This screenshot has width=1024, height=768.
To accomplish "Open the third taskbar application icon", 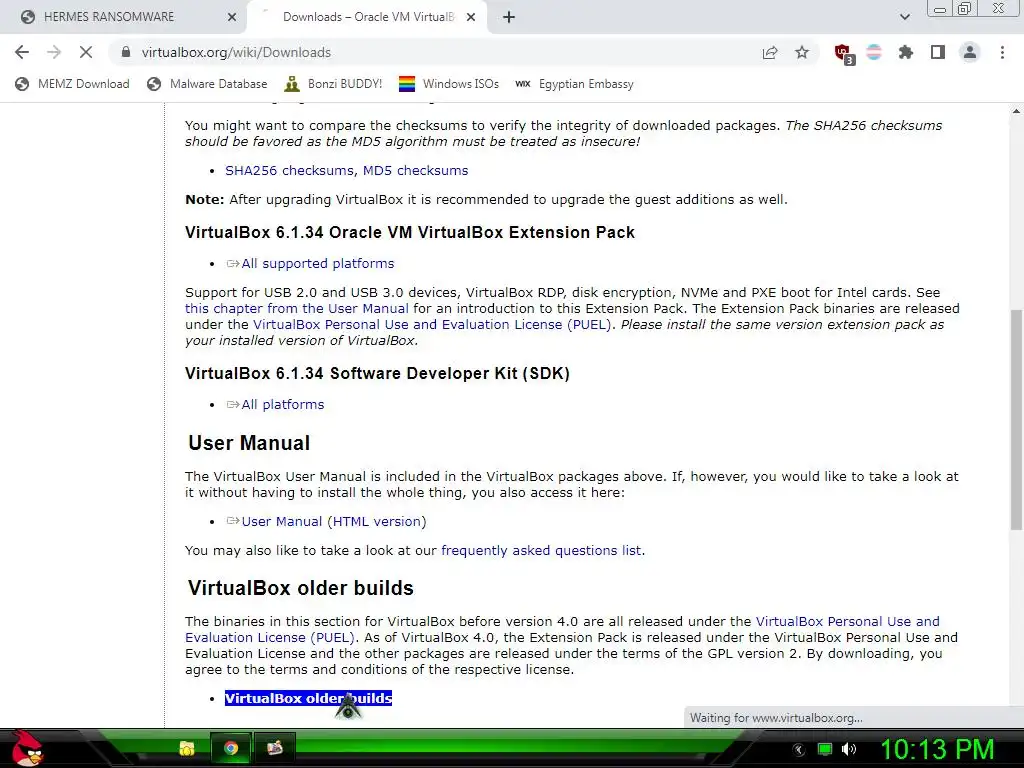I will pos(275,748).
